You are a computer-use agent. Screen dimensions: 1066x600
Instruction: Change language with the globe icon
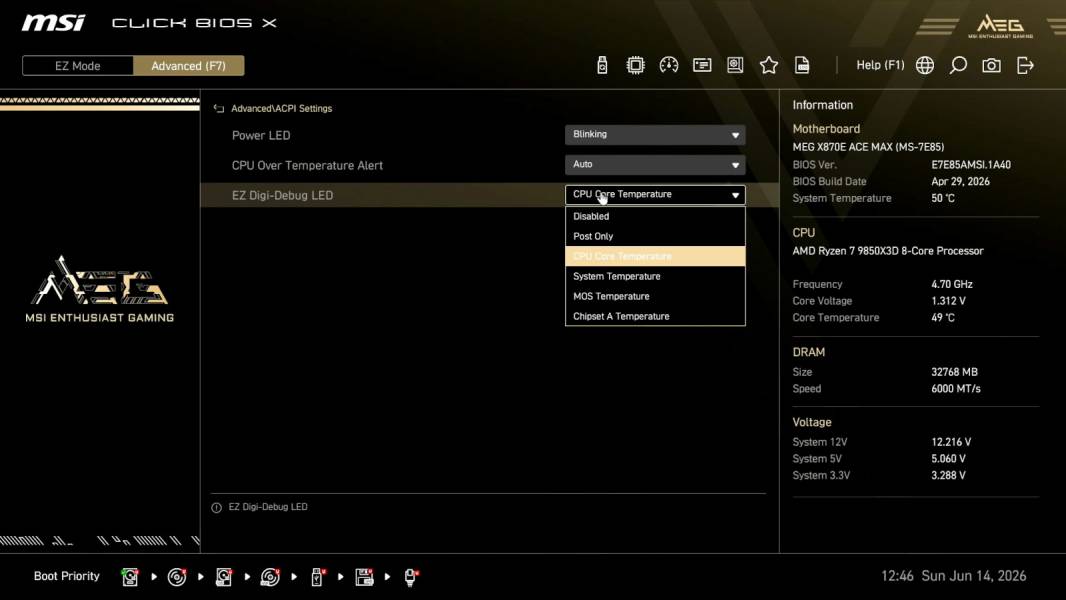(925, 65)
